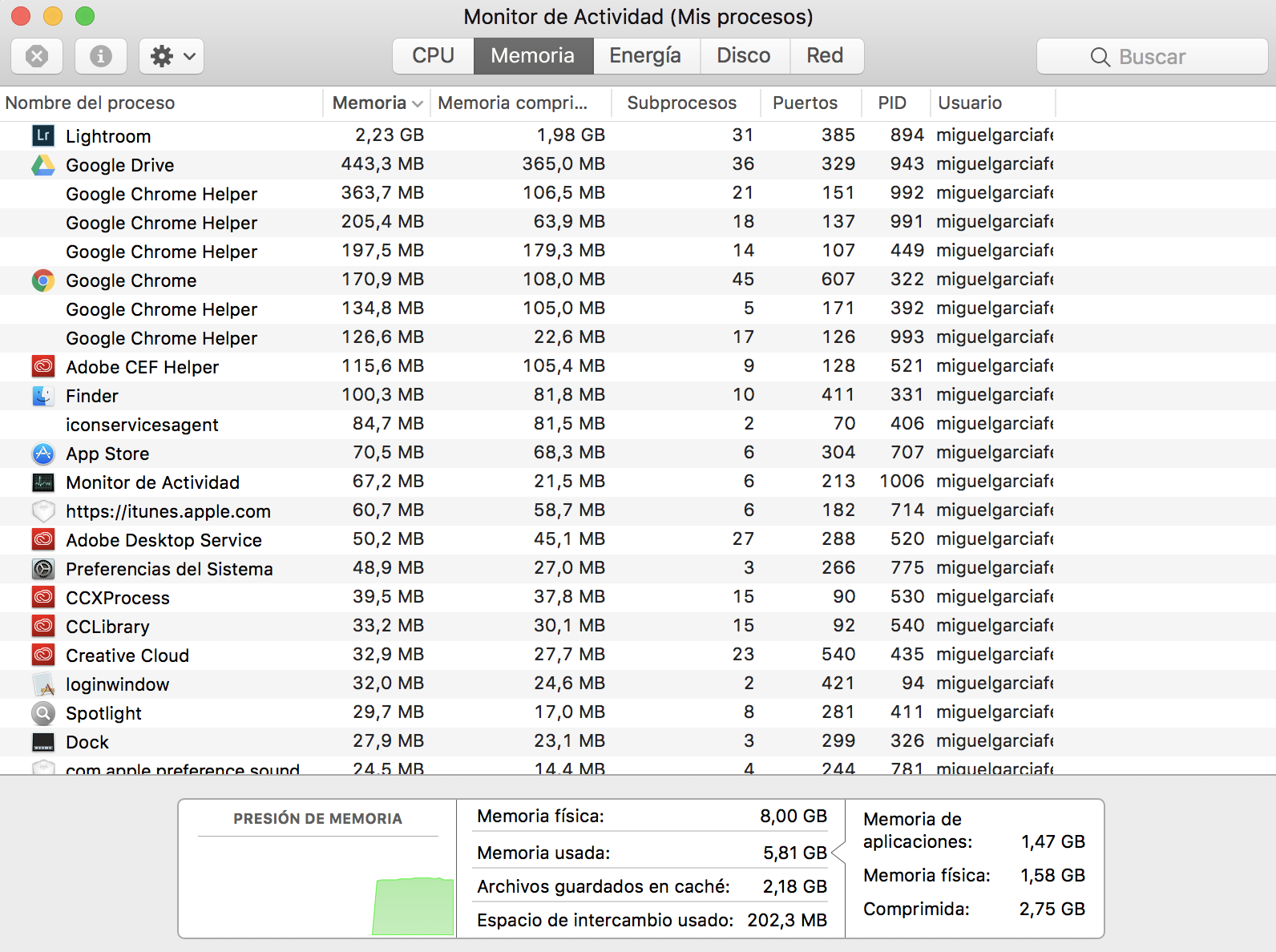Click the App Store icon
This screenshot has height=952, width=1276.
(x=43, y=454)
